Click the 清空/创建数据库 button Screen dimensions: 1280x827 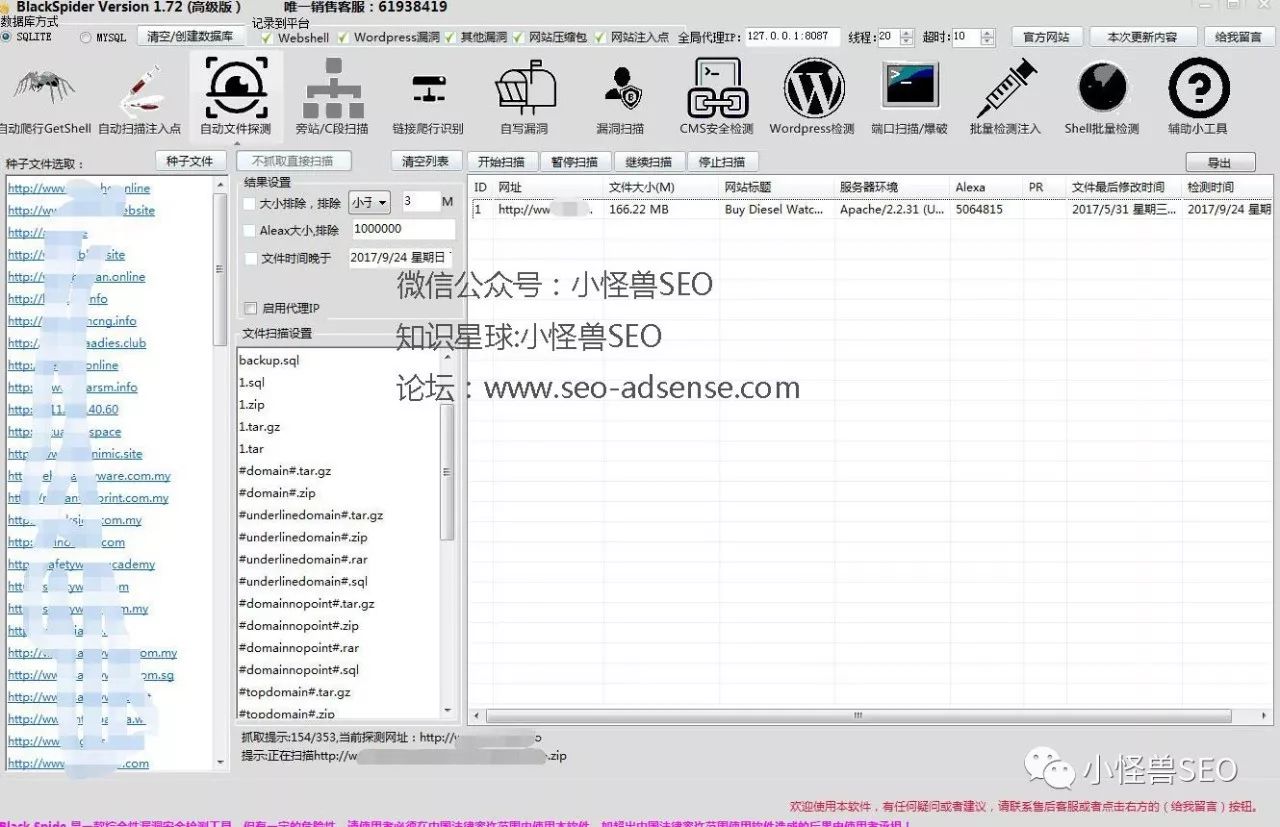coord(190,37)
